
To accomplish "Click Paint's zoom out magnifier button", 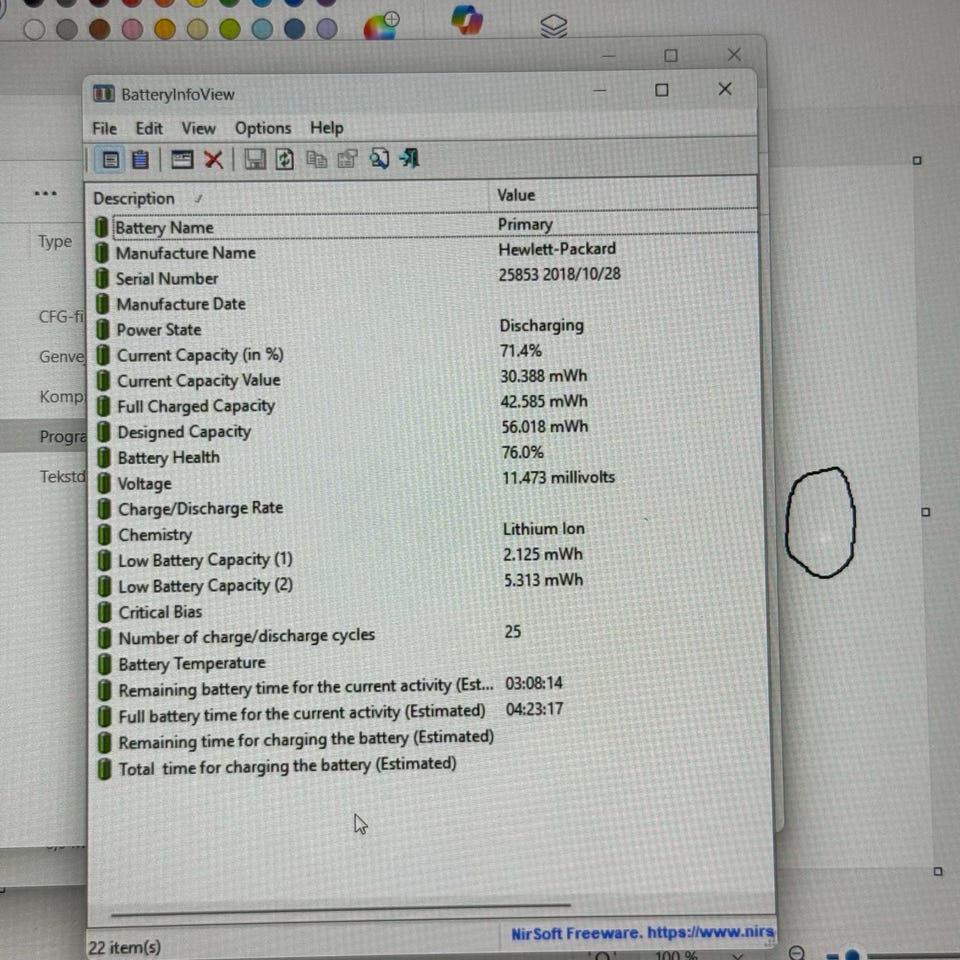I will point(797,952).
